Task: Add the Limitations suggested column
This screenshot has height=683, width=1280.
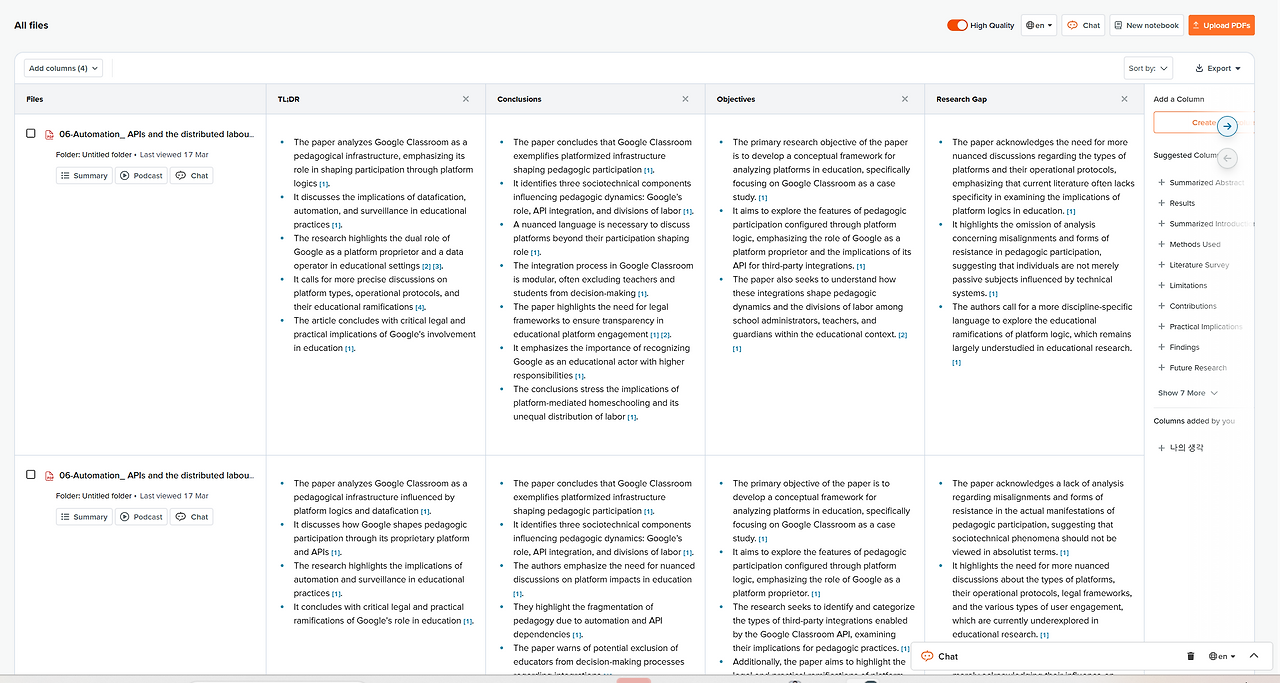Action: [x=1183, y=285]
